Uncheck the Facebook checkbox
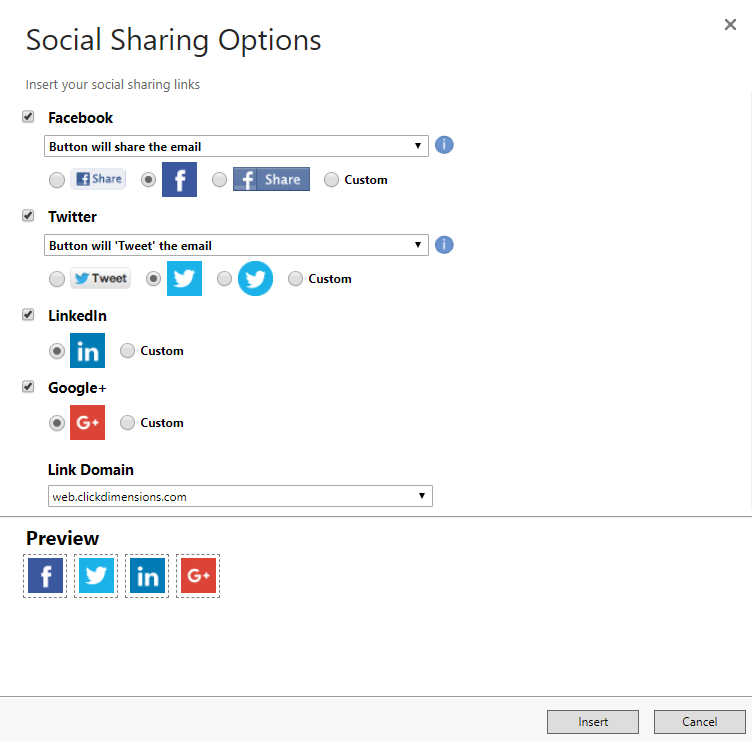 [28, 117]
